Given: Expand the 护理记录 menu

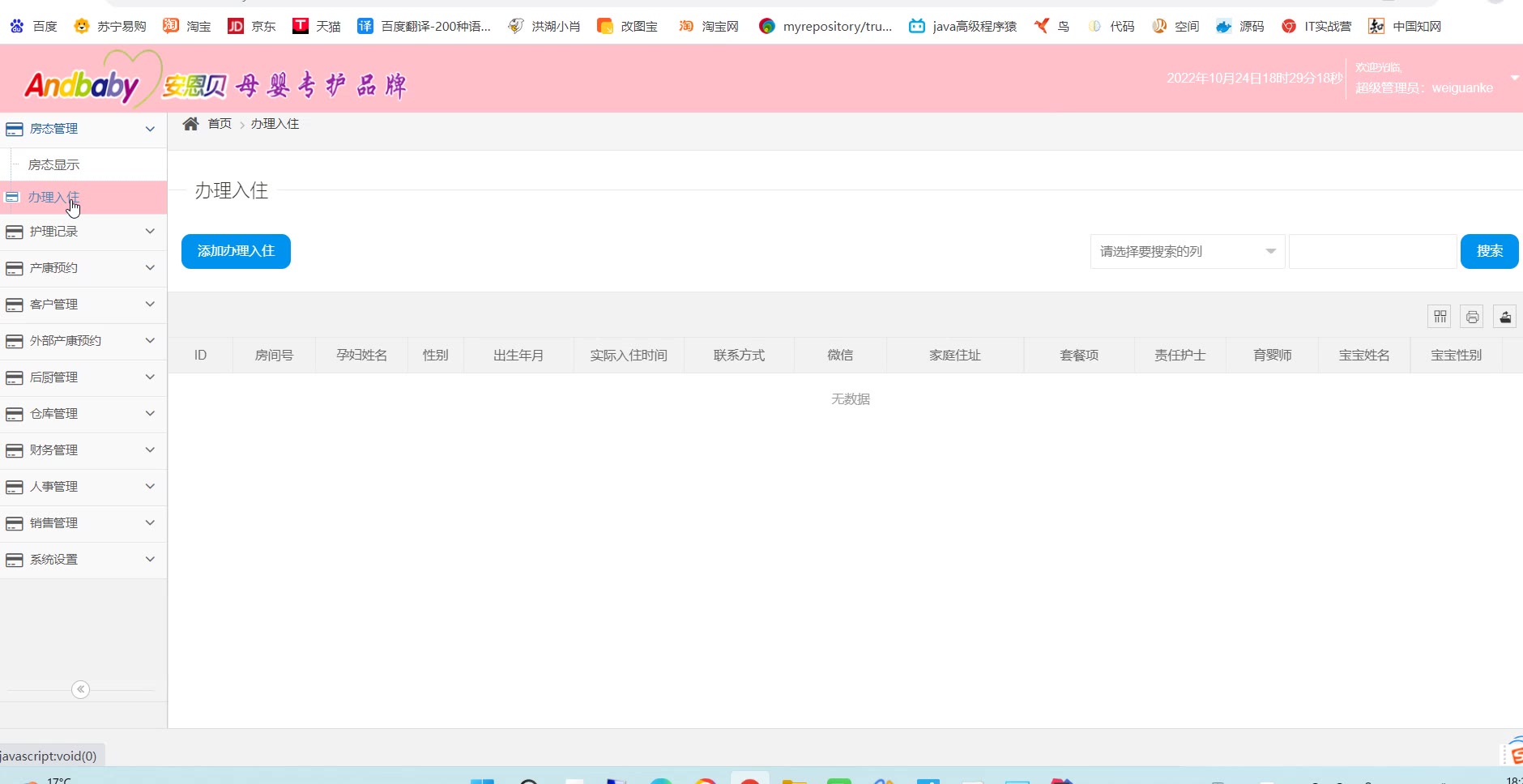Looking at the screenshot, I should click(81, 232).
